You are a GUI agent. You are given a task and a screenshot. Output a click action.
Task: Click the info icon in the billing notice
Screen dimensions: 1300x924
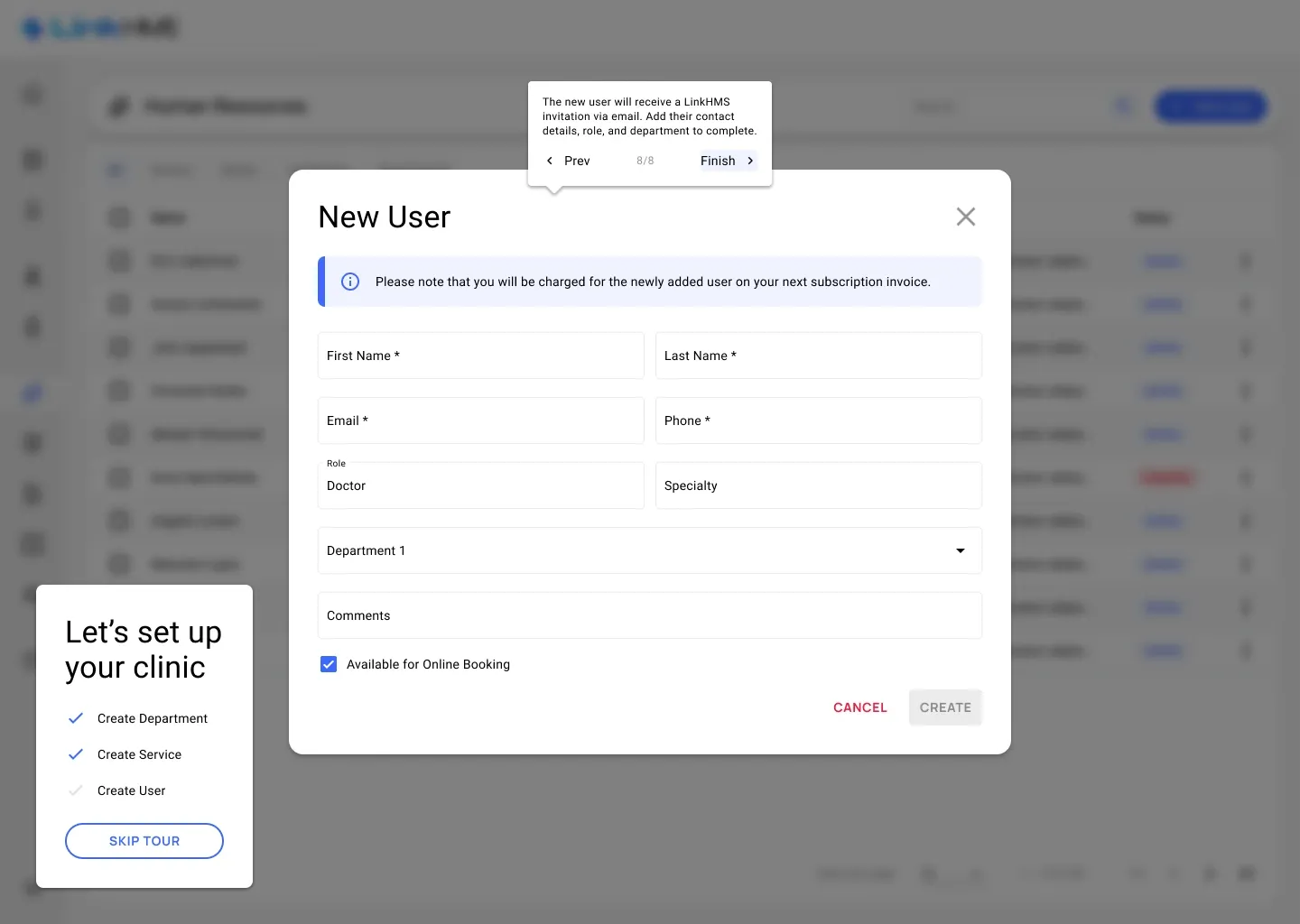click(350, 282)
